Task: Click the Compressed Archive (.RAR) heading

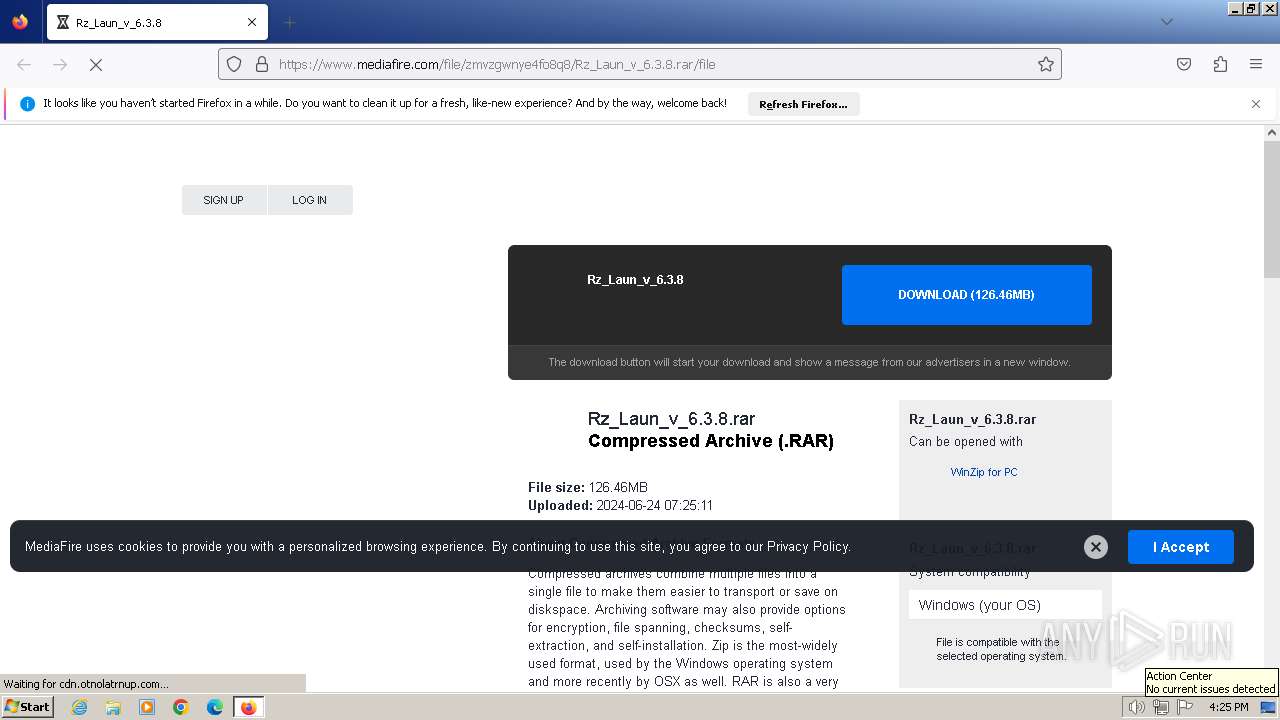Action: pyautogui.click(x=711, y=441)
